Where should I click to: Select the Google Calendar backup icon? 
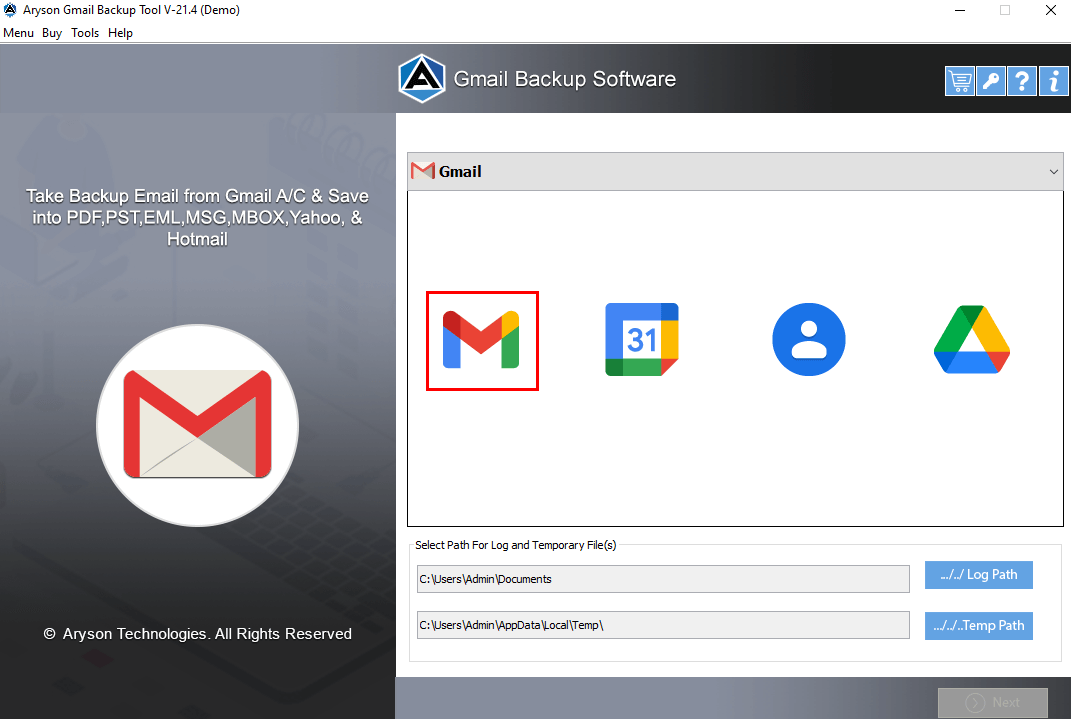click(x=641, y=339)
